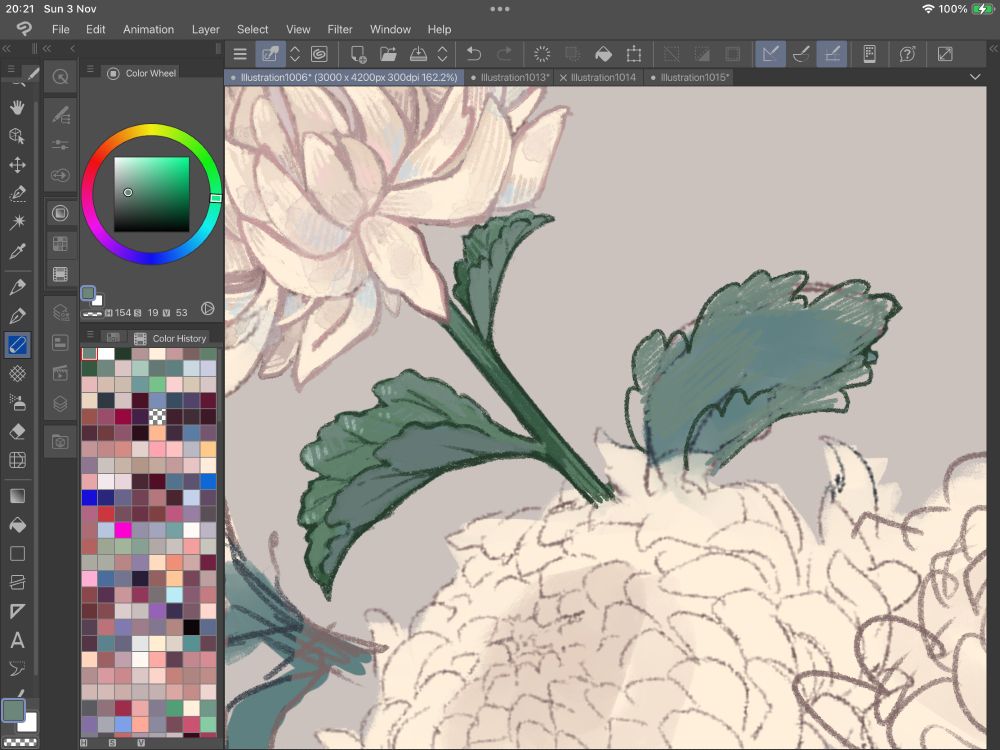Select sub drawing color white swatch
Screen dimensions: 1000x750
tap(29, 723)
